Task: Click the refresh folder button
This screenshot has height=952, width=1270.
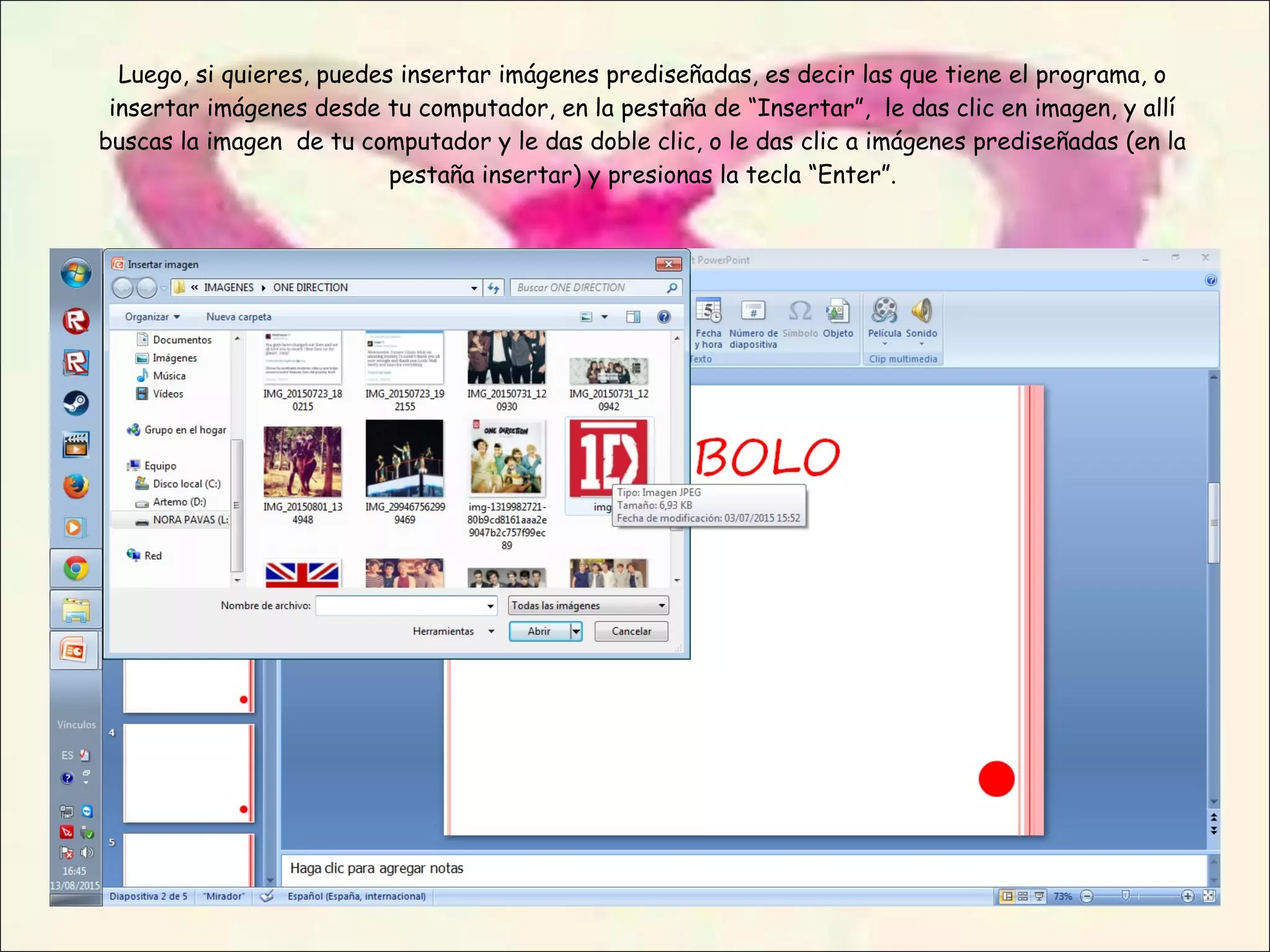Action: [x=494, y=288]
